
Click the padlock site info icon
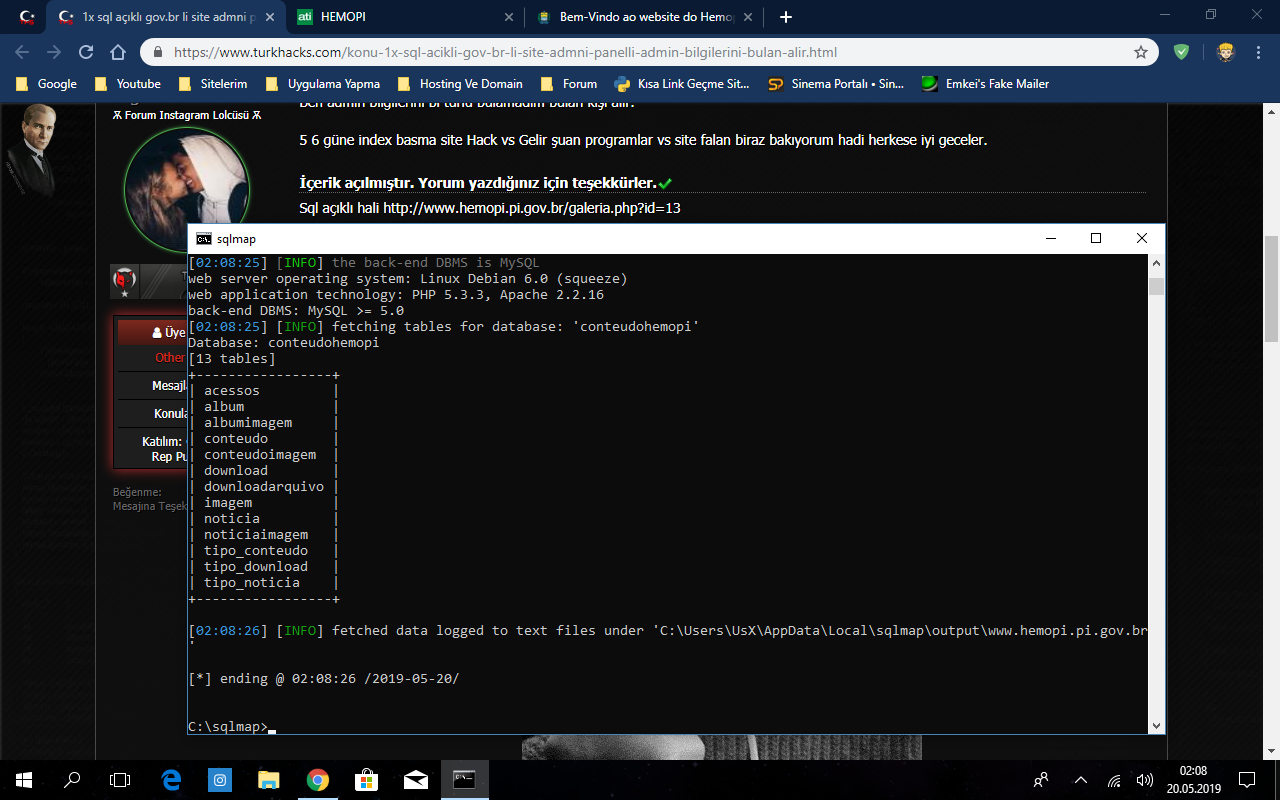(x=158, y=52)
